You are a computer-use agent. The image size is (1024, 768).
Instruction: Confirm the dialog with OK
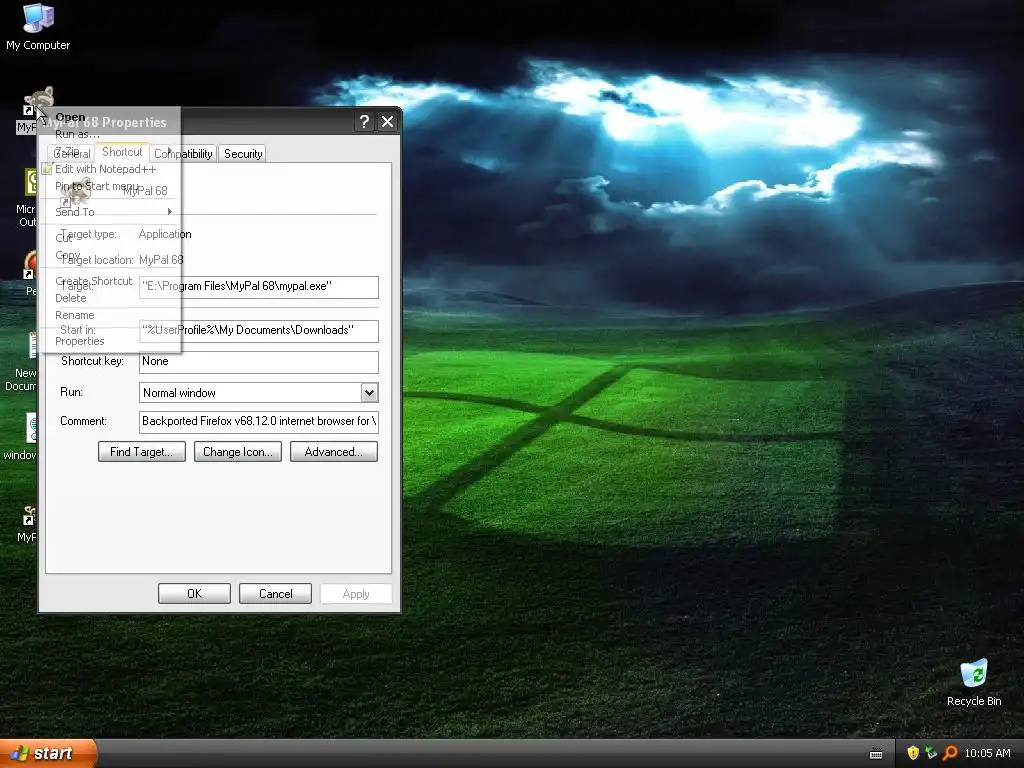pyautogui.click(x=195, y=594)
